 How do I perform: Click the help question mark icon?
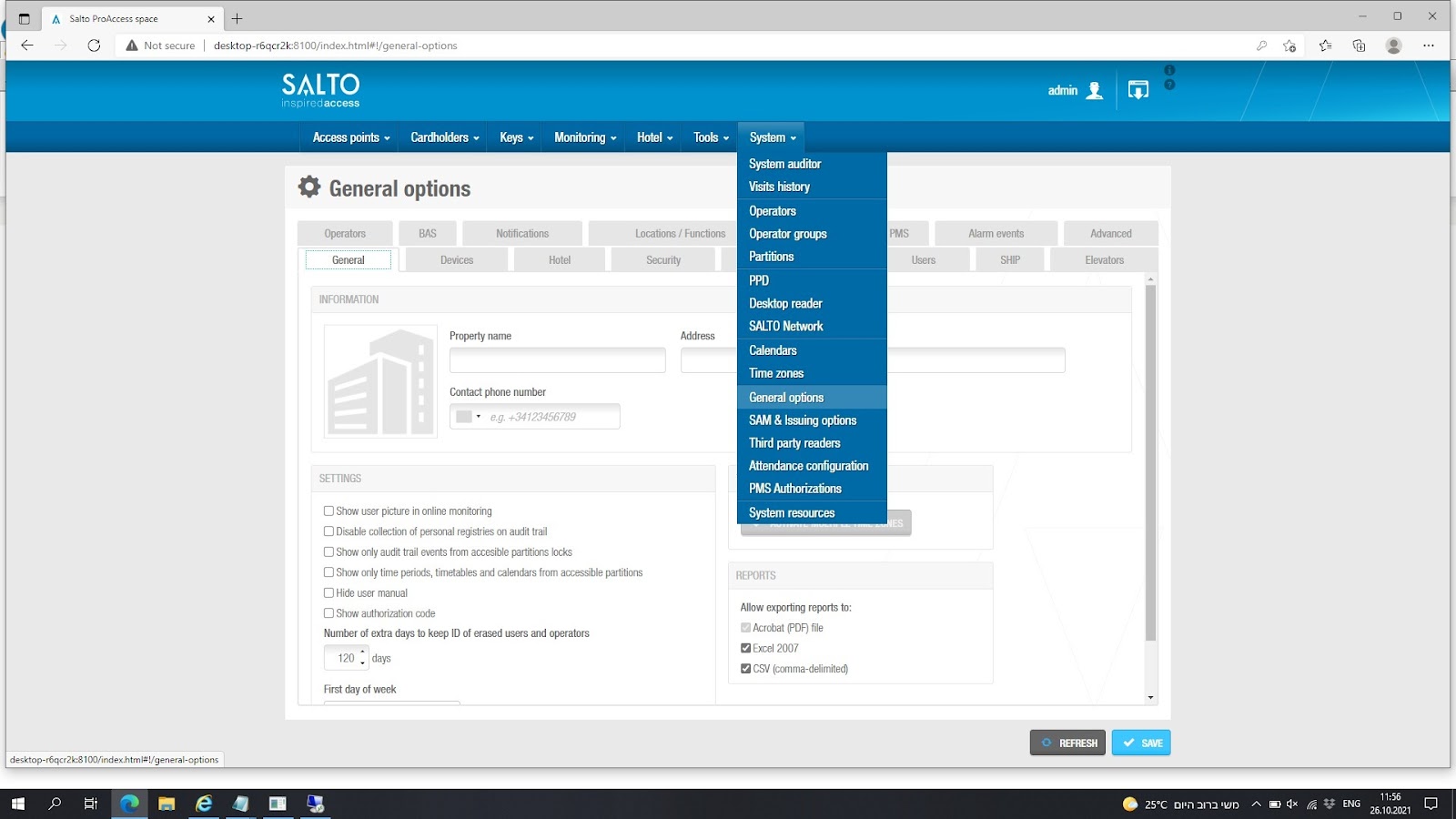click(1169, 85)
